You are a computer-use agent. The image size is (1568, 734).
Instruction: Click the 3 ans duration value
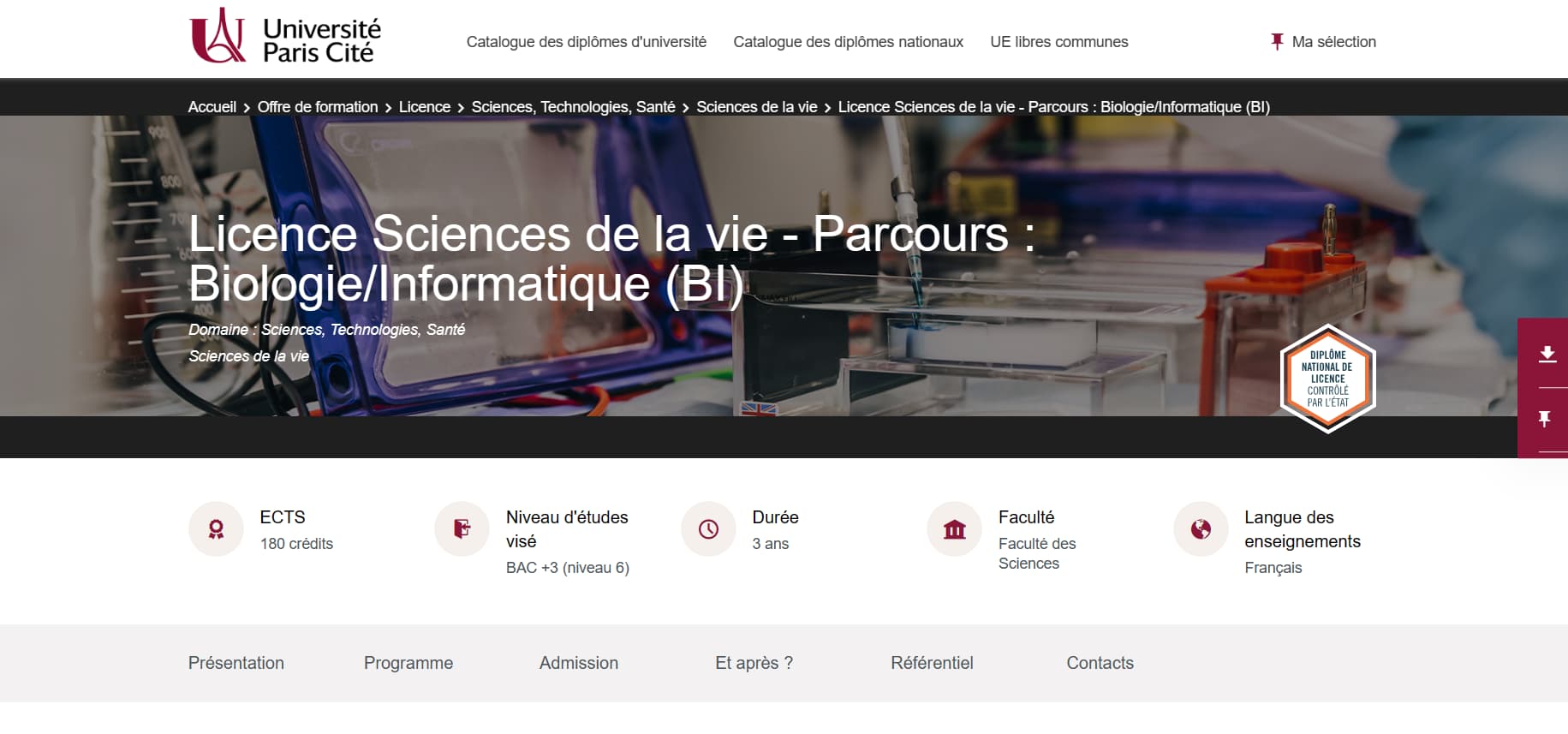click(x=771, y=544)
